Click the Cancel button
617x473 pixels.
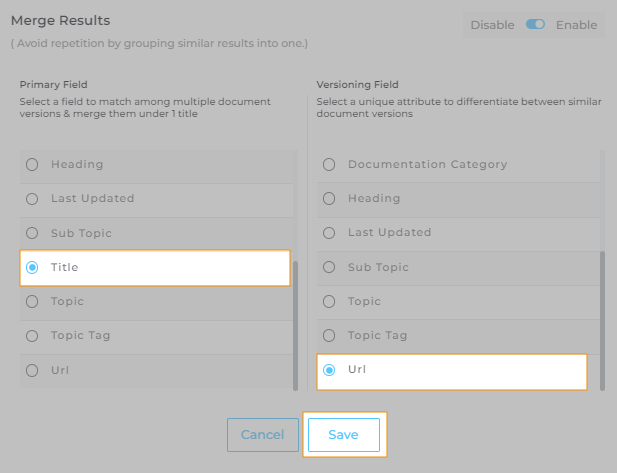click(x=263, y=435)
